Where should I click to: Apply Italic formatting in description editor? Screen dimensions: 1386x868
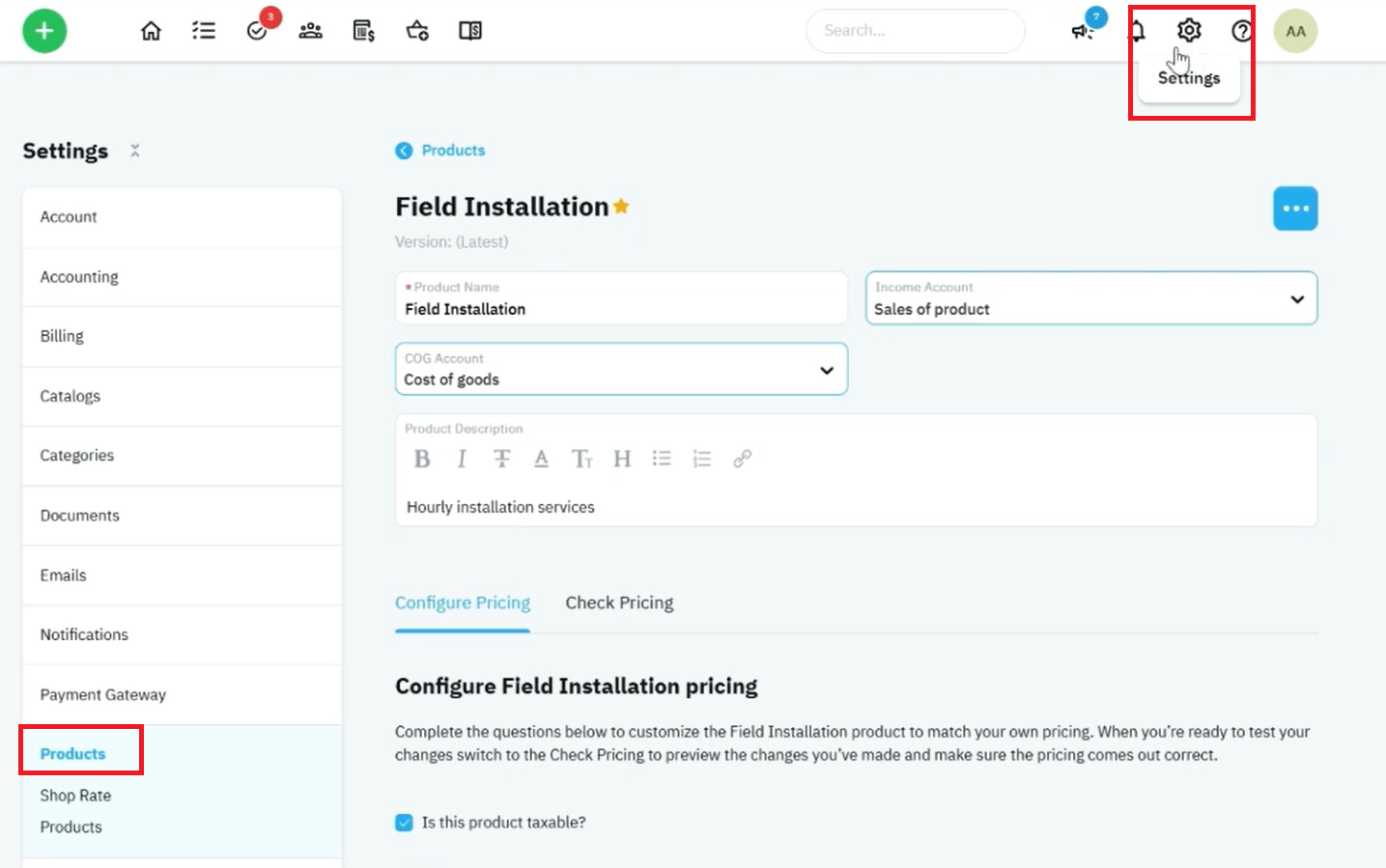coord(462,459)
